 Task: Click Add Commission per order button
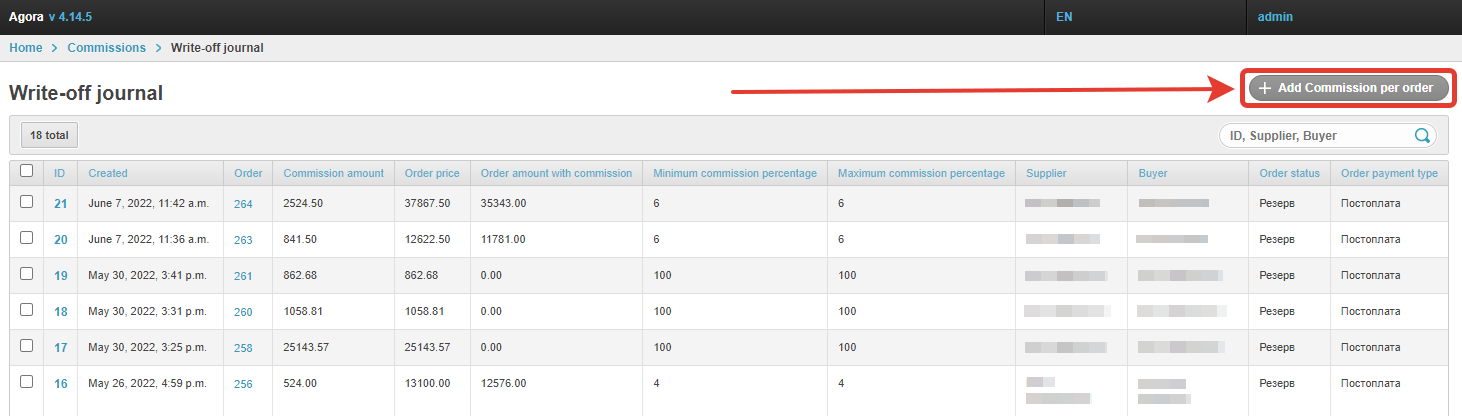1347,88
